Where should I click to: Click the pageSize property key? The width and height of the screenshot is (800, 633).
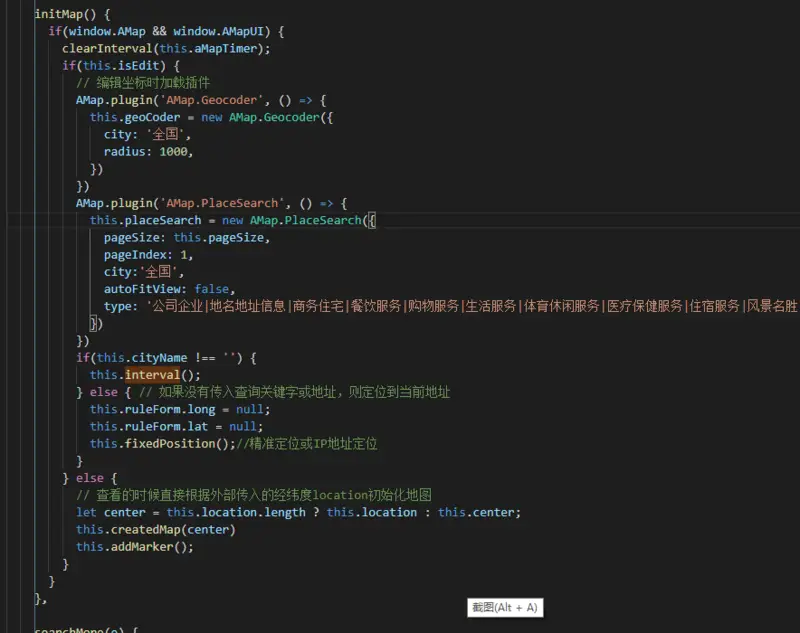tap(131, 238)
